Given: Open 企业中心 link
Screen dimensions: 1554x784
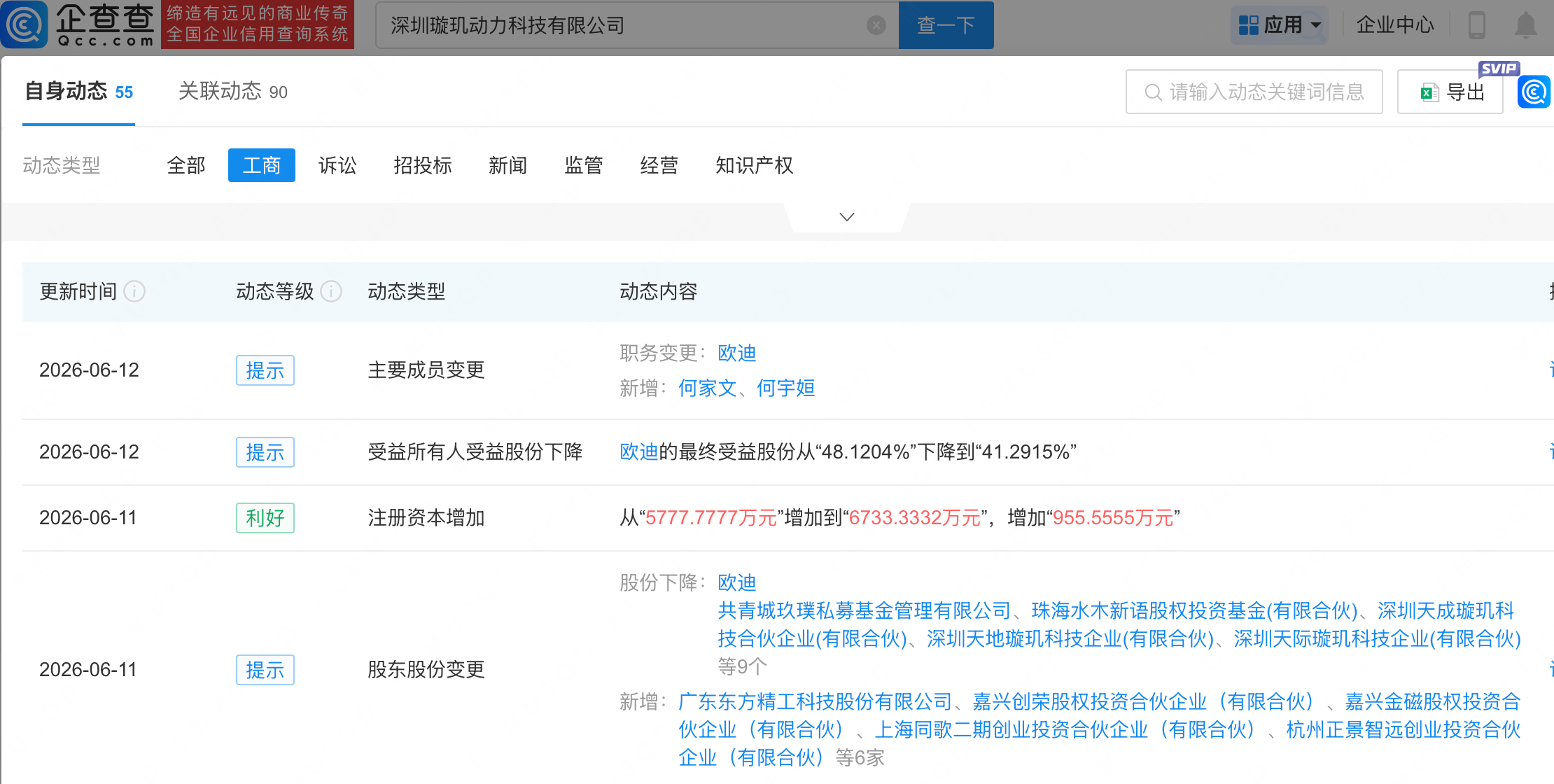Looking at the screenshot, I should pyautogui.click(x=1395, y=25).
